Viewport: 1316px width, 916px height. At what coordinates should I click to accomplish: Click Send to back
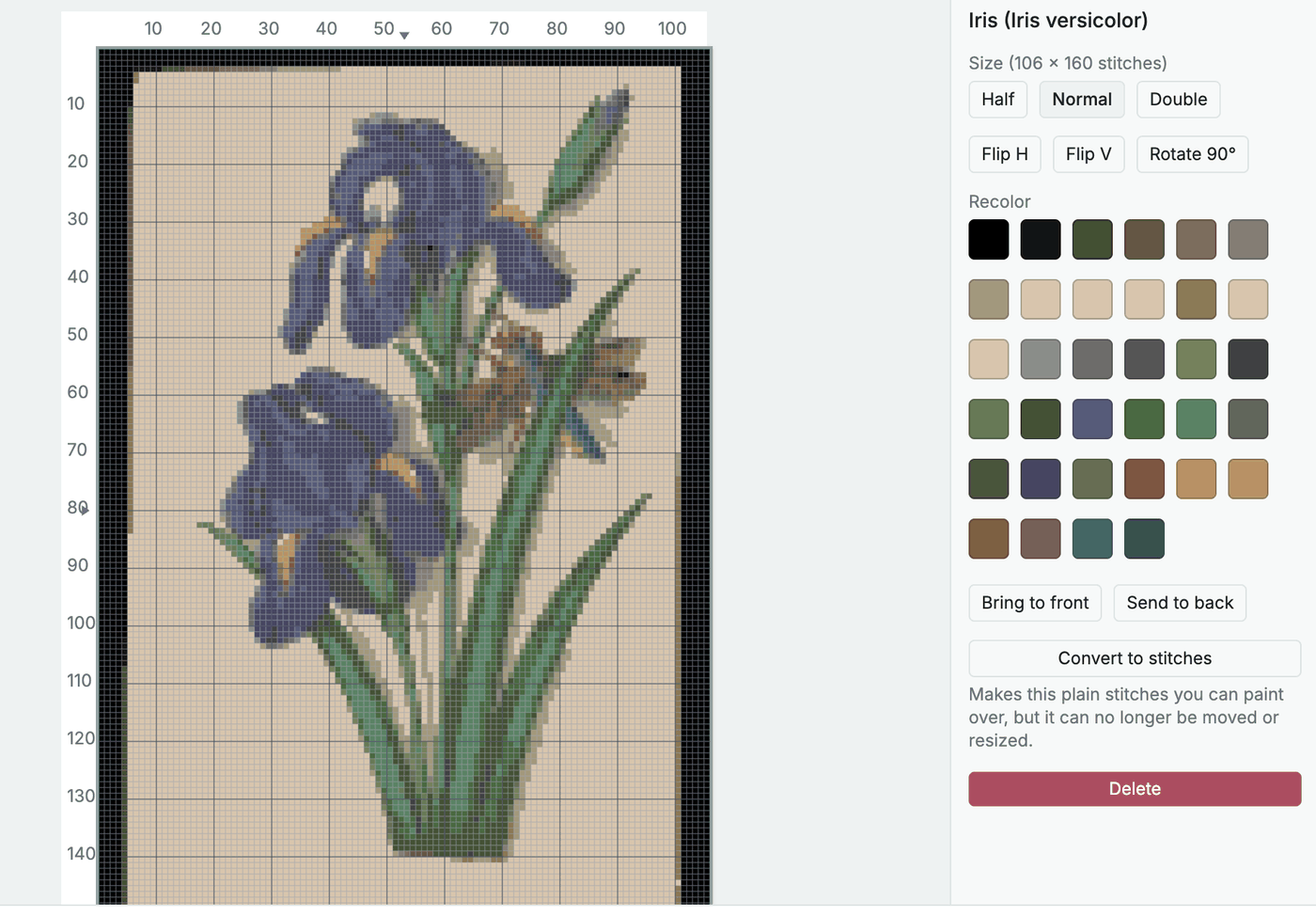pyautogui.click(x=1180, y=603)
